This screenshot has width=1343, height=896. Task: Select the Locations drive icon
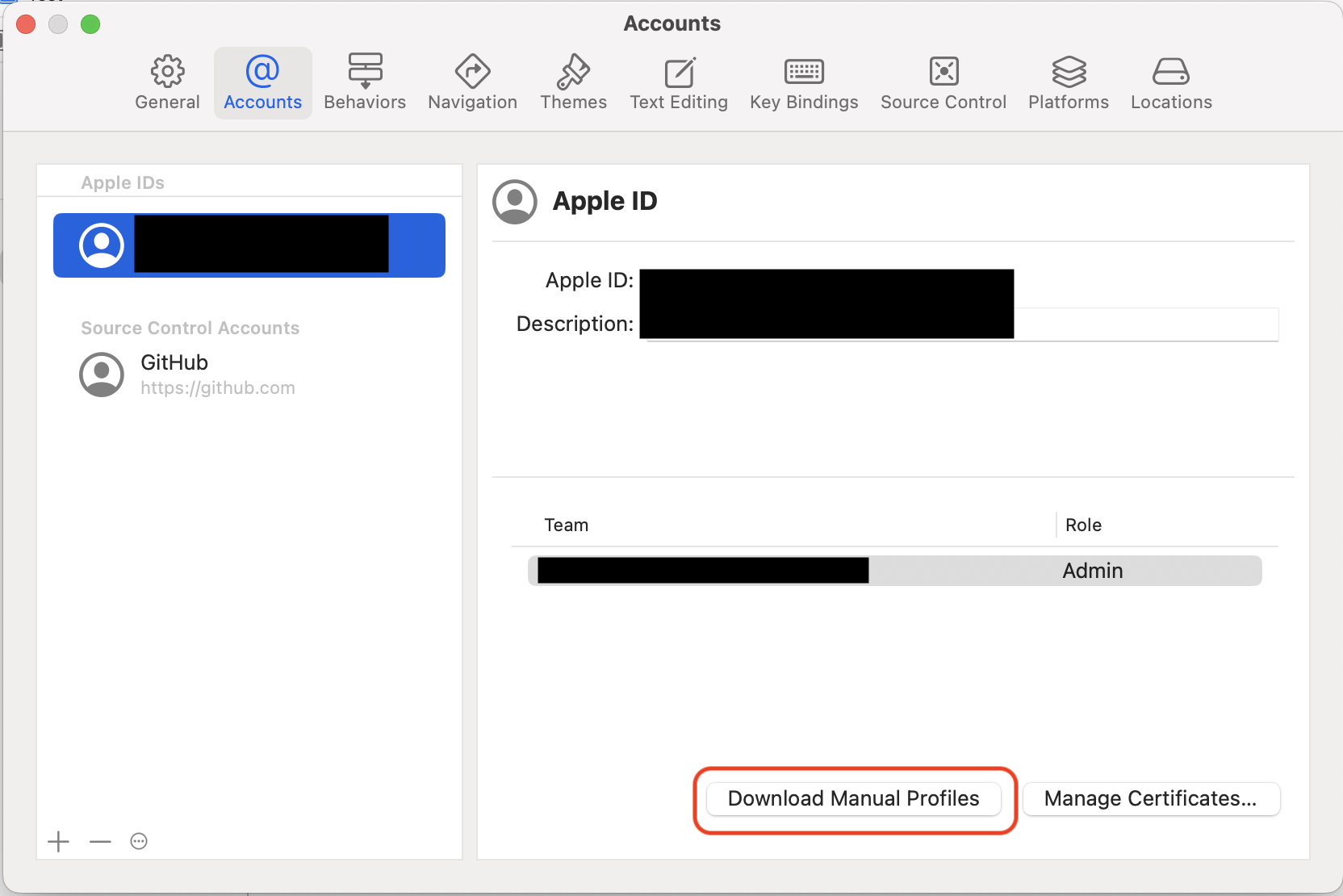click(1171, 72)
